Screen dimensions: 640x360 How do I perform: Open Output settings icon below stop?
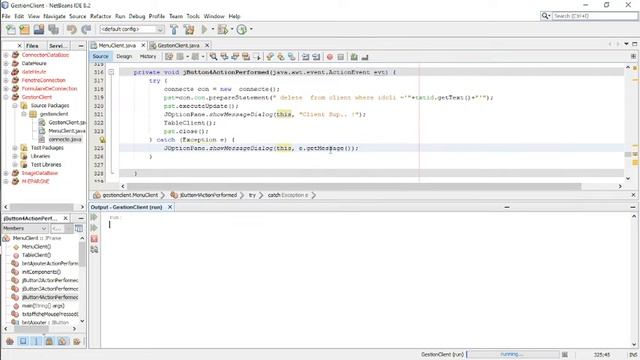[94, 249]
